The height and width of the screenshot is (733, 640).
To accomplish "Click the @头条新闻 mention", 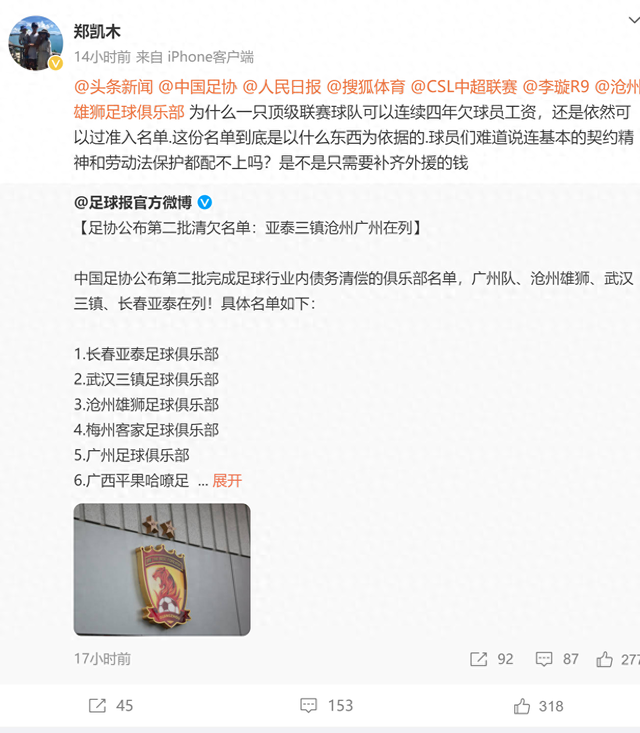I will point(114,87).
